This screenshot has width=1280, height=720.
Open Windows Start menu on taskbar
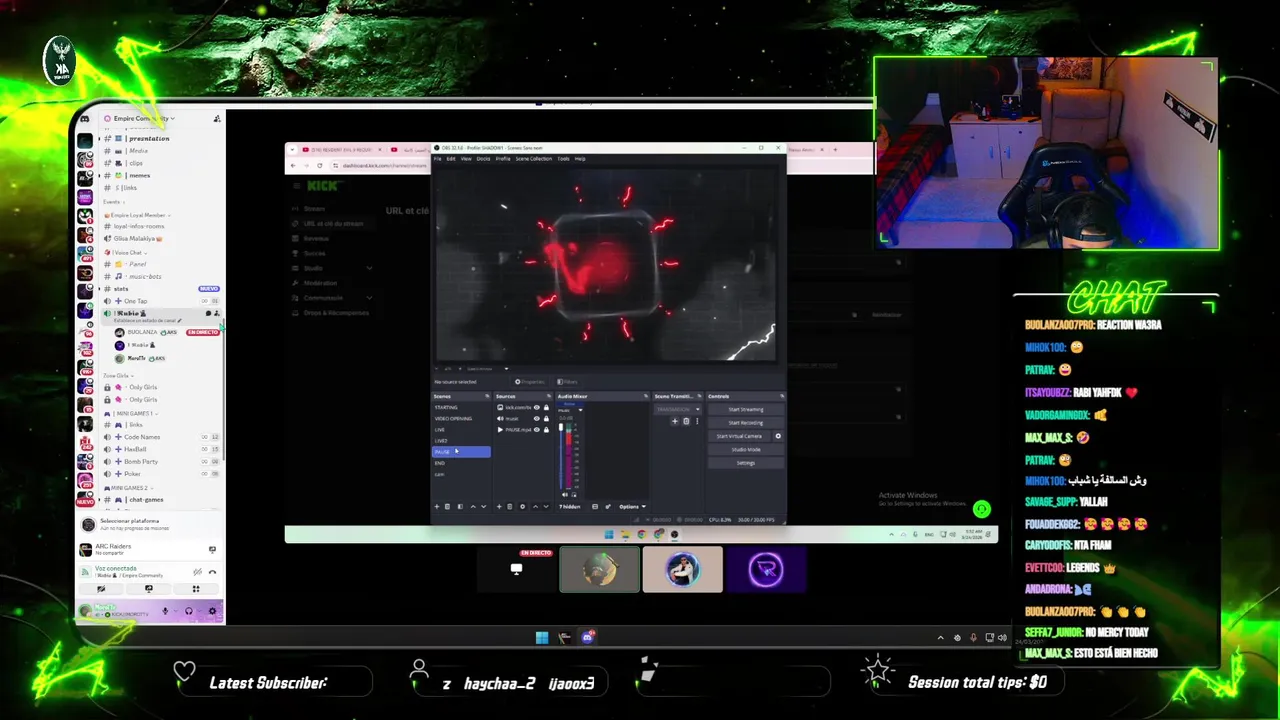coord(541,637)
